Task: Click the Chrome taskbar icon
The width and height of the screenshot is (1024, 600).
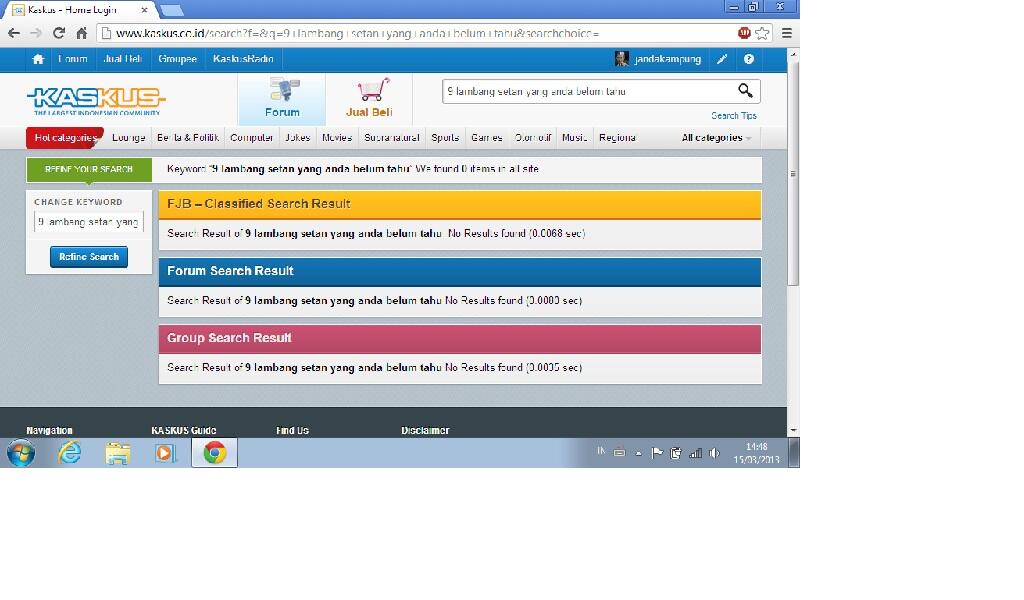Action: pyautogui.click(x=214, y=453)
